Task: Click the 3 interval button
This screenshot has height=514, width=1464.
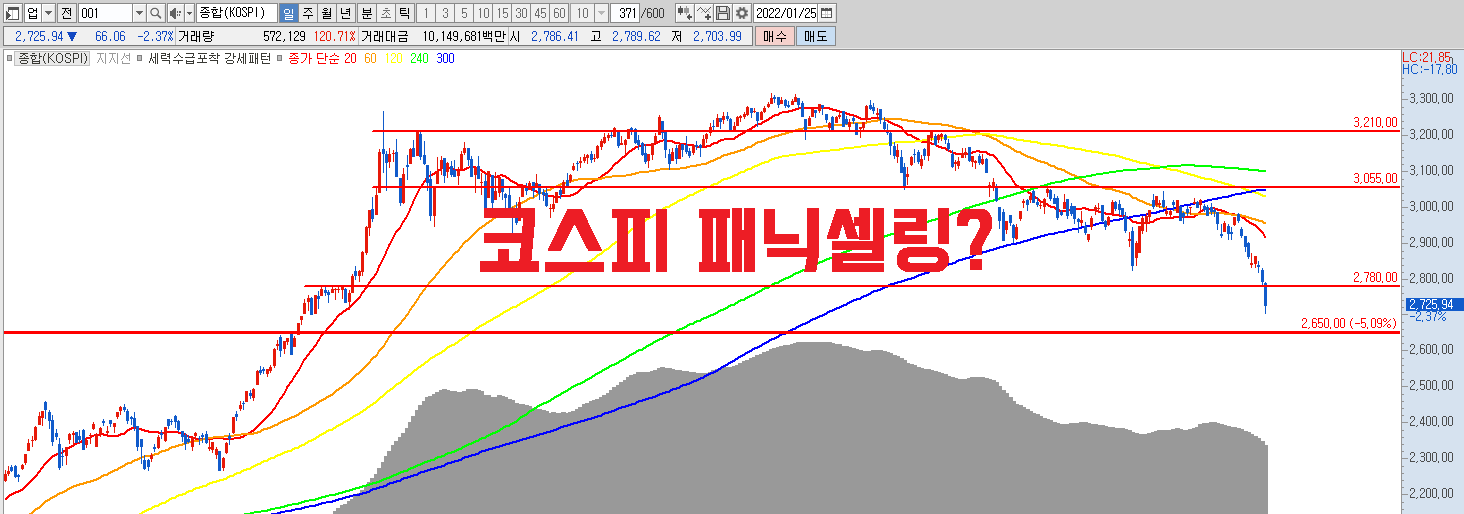Action: point(444,13)
